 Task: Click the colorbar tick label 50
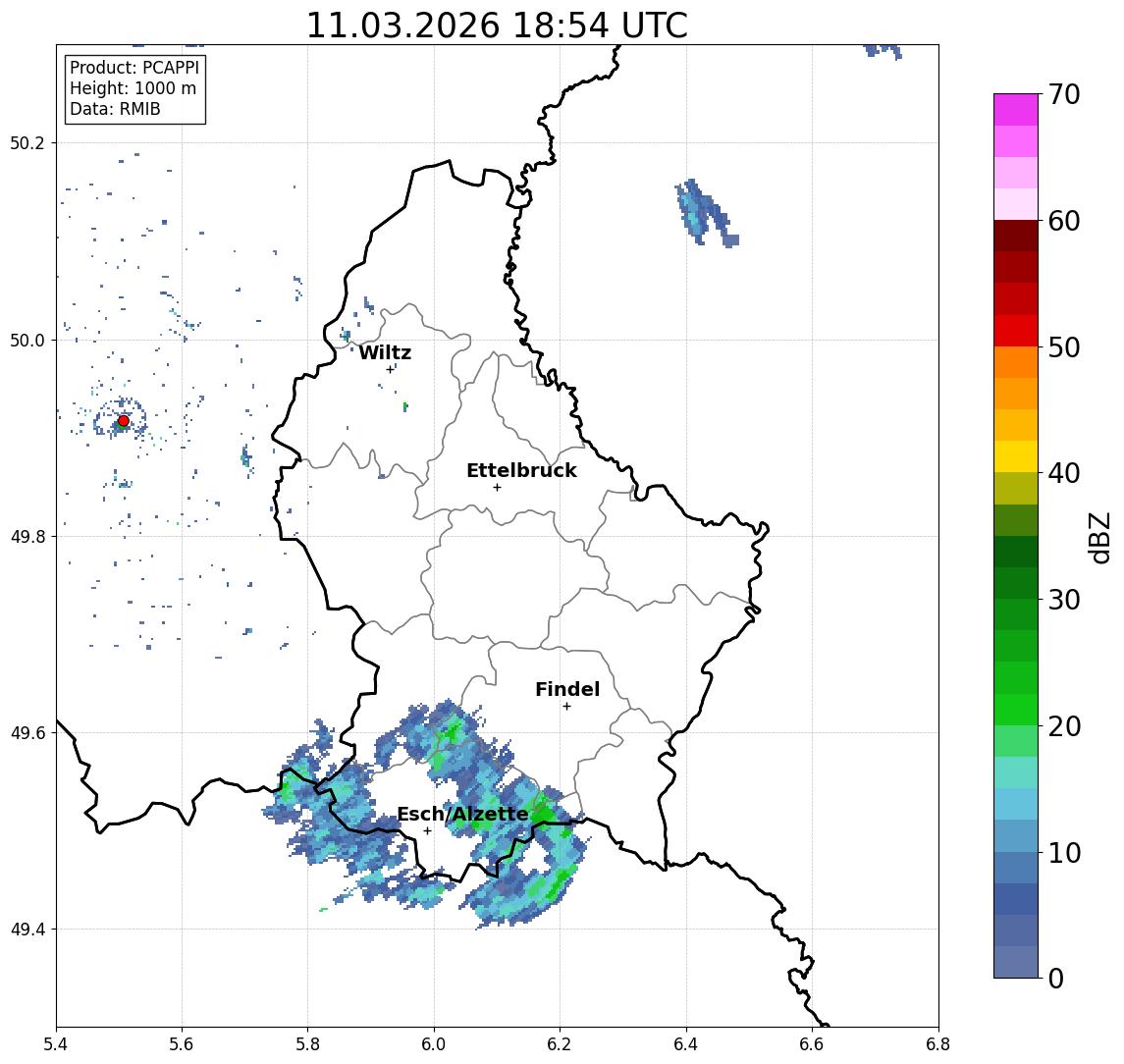[1063, 347]
